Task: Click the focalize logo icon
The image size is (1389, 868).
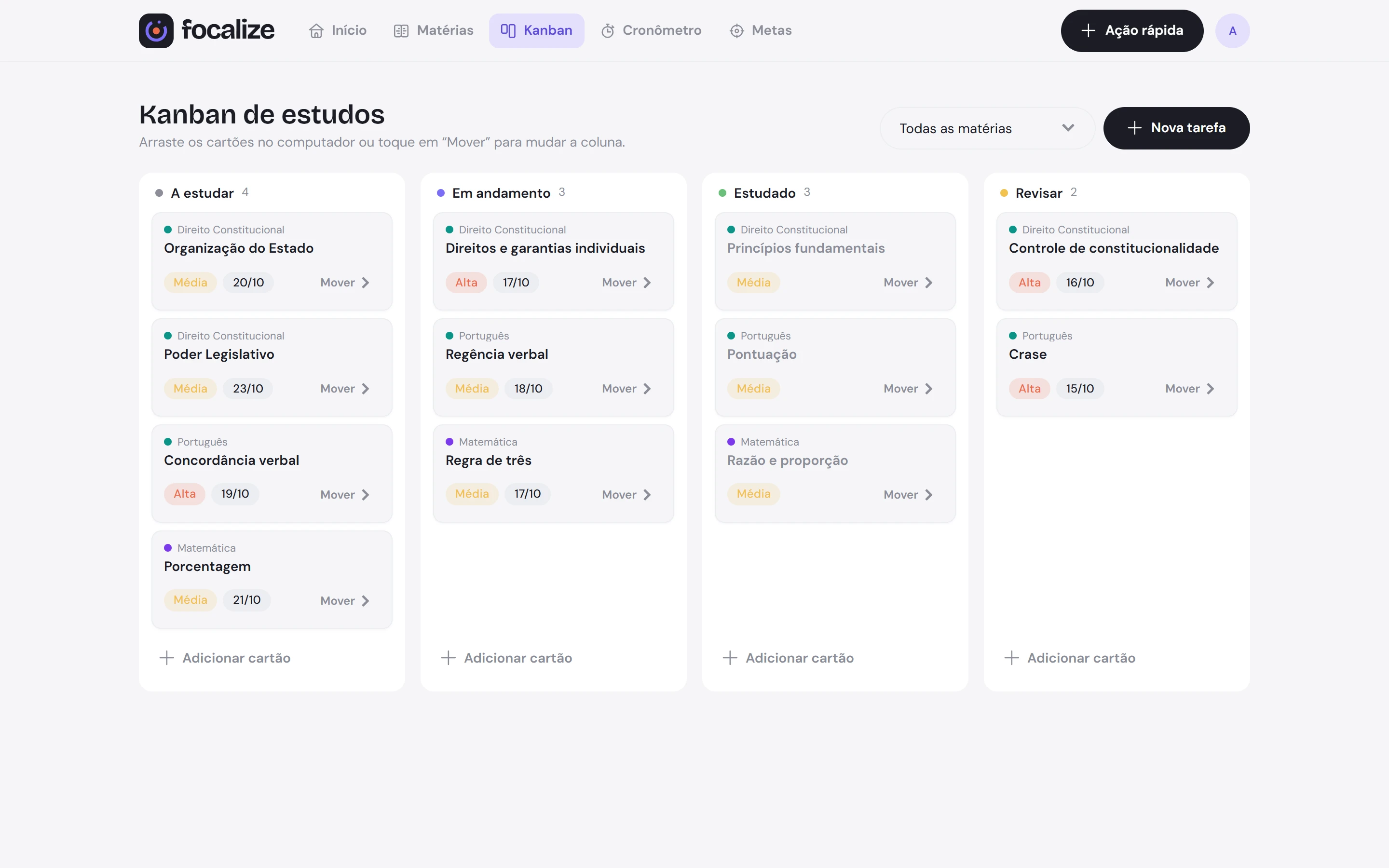Action: tap(156, 30)
